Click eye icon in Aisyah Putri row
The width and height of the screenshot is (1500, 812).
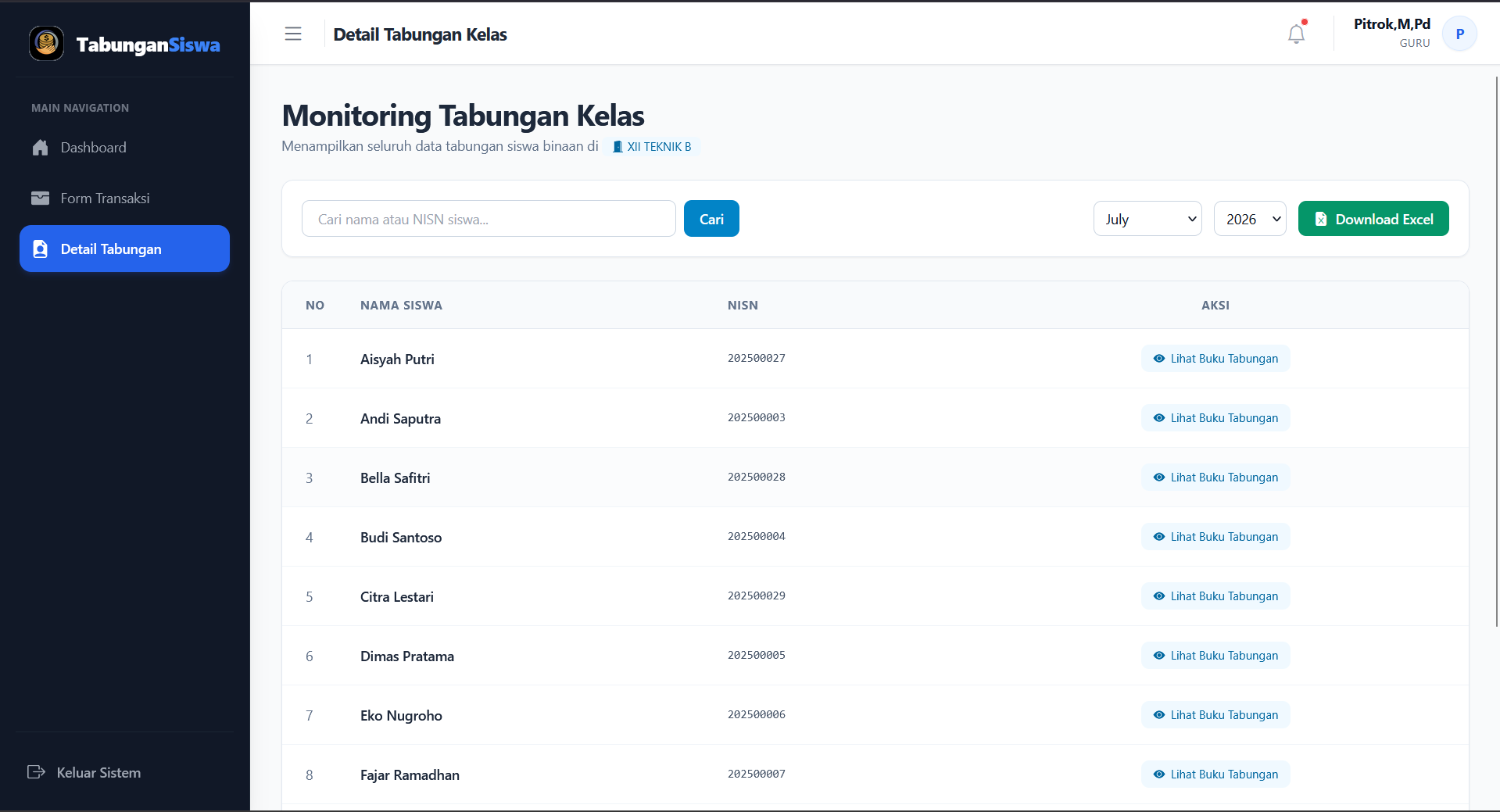pyautogui.click(x=1159, y=358)
